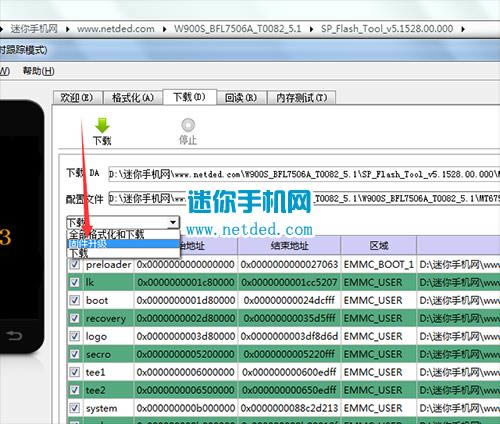Expand breadcrumb arrow after SP_Flash_Tool_v5.1528.00.000
The image size is (500, 424).
pos(463,29)
